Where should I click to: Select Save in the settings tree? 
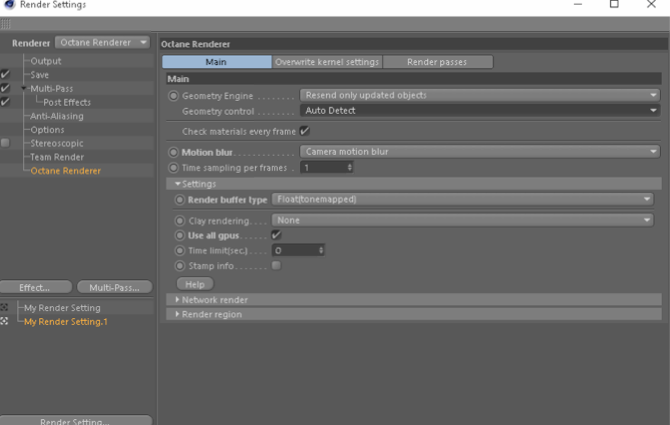click(x=40, y=75)
